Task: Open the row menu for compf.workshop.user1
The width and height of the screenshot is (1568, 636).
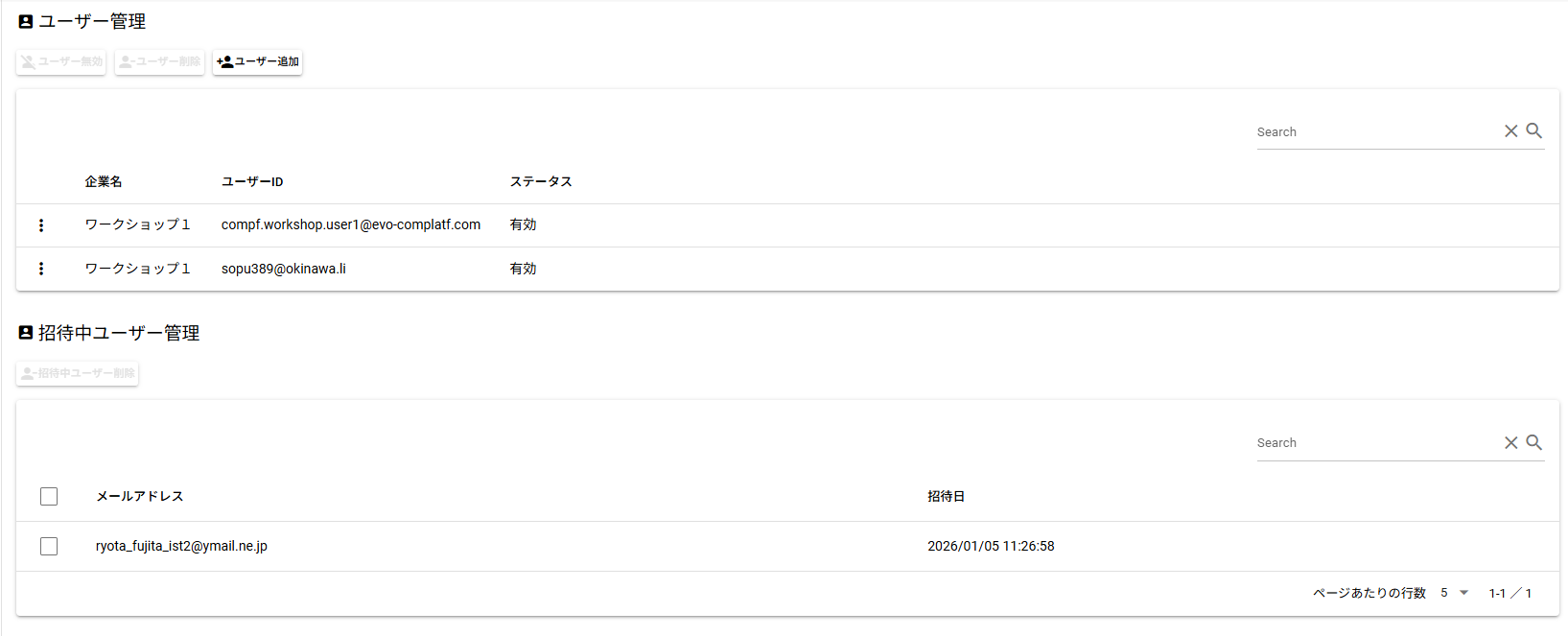Action: coord(41,225)
